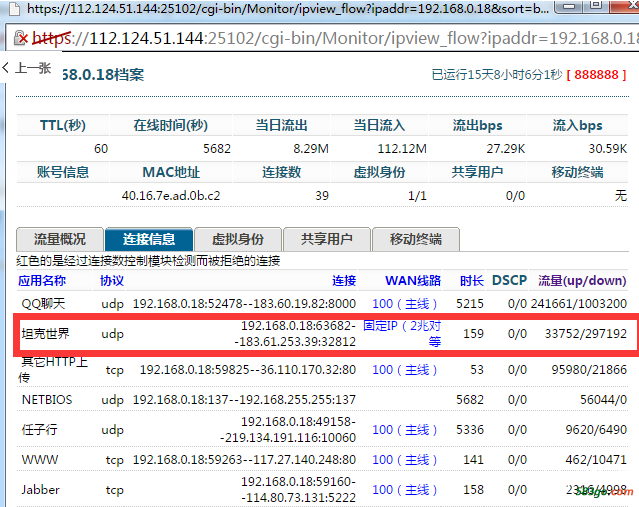Image resolution: width=639 pixels, height=507 pixels.
Task: Open the 流量概况 tab
Action: tap(59, 239)
